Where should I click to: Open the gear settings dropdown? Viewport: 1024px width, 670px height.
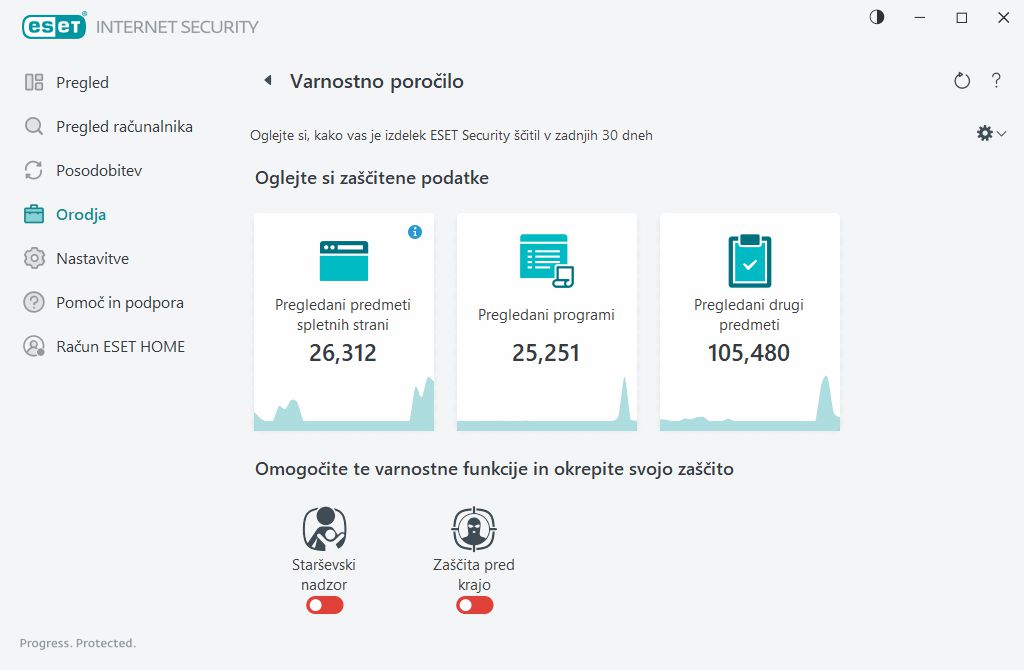[990, 133]
